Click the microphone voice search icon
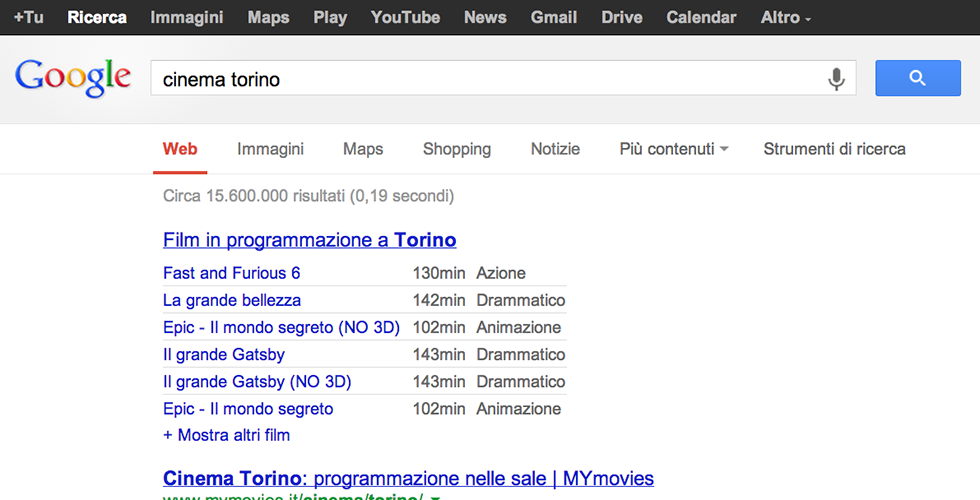 pos(837,79)
